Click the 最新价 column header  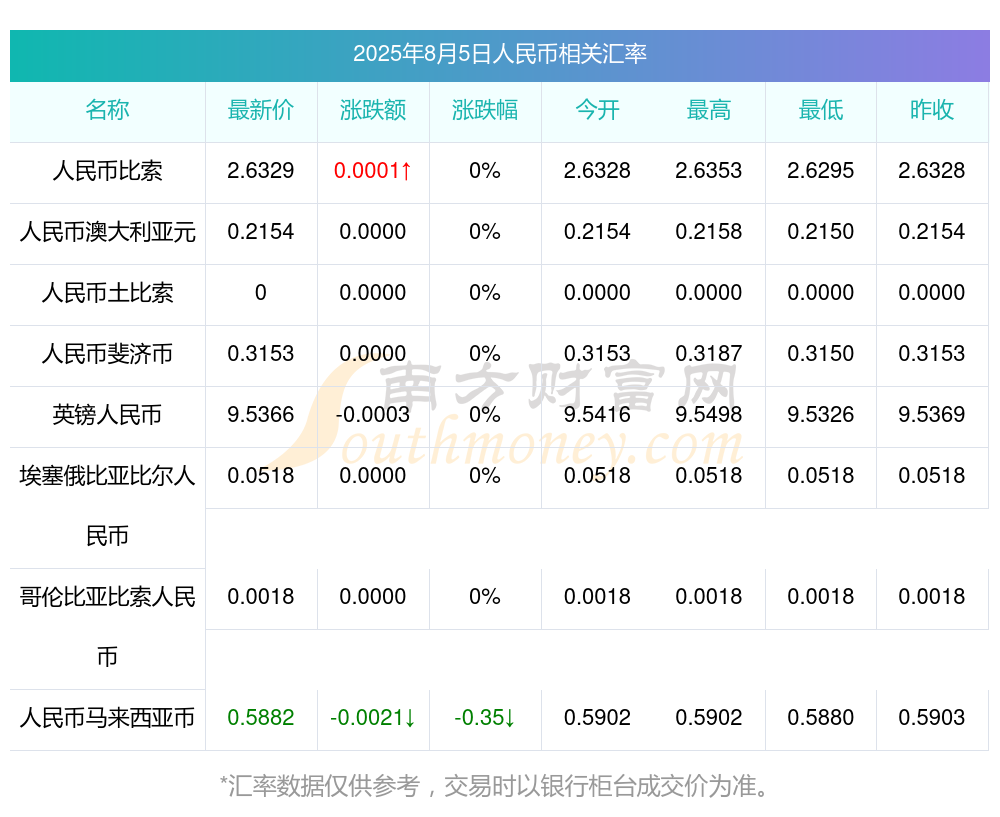click(261, 110)
